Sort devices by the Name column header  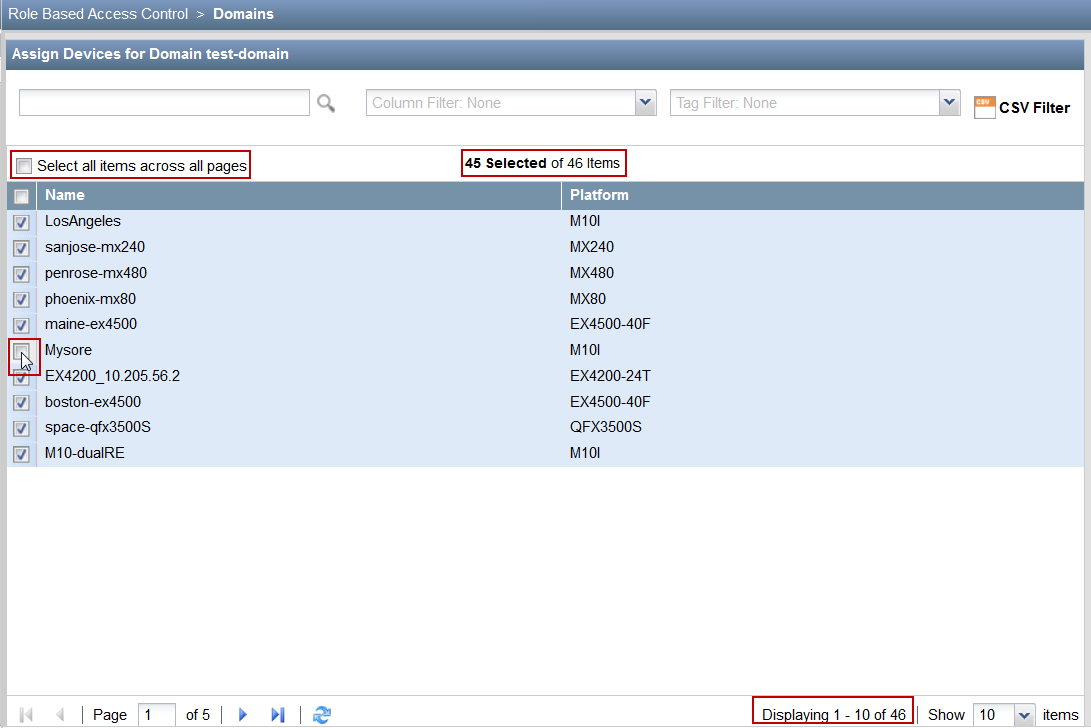pyautogui.click(x=65, y=195)
